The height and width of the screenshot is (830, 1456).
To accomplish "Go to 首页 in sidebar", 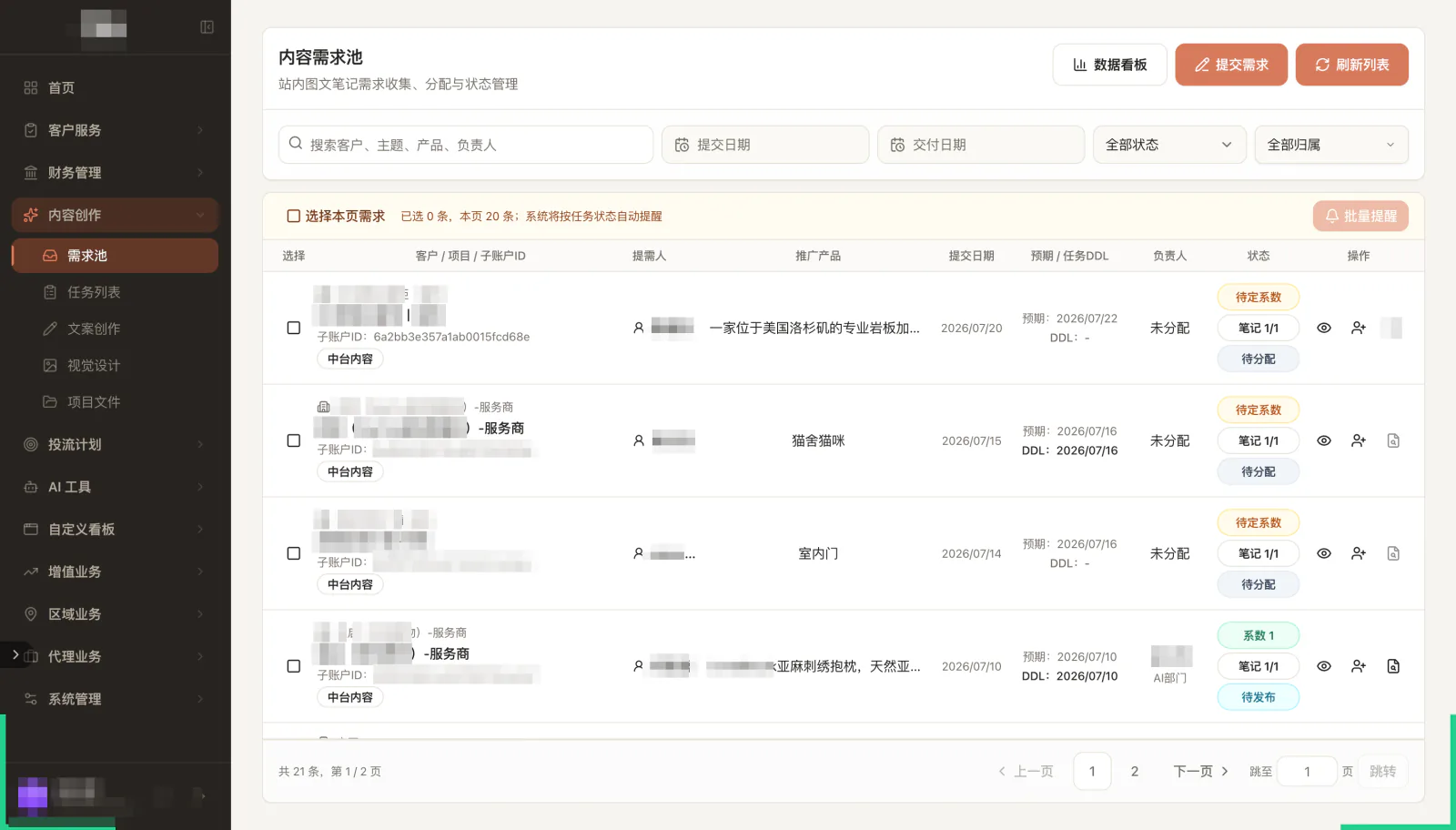I will coord(115,87).
